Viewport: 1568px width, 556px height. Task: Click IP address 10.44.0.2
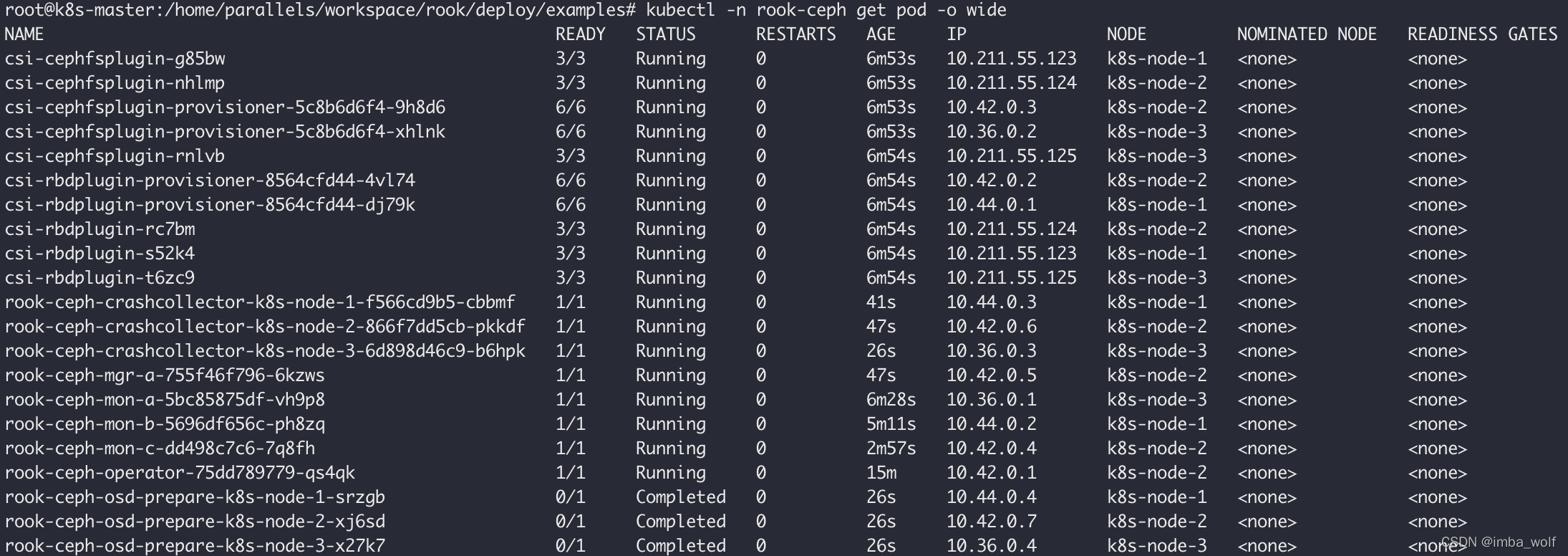click(x=992, y=424)
